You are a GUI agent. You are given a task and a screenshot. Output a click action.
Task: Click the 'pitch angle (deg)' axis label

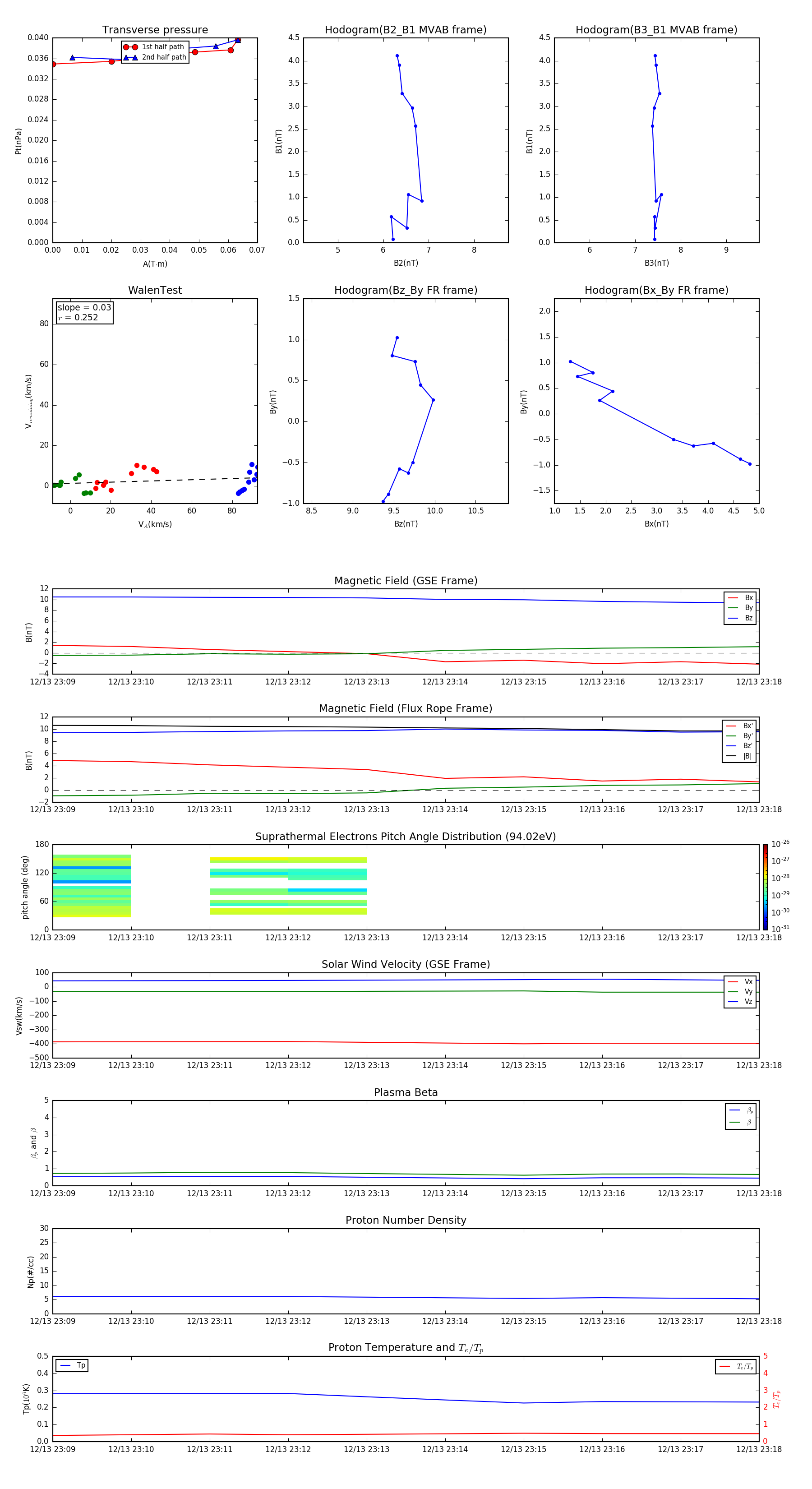[x=25, y=887]
